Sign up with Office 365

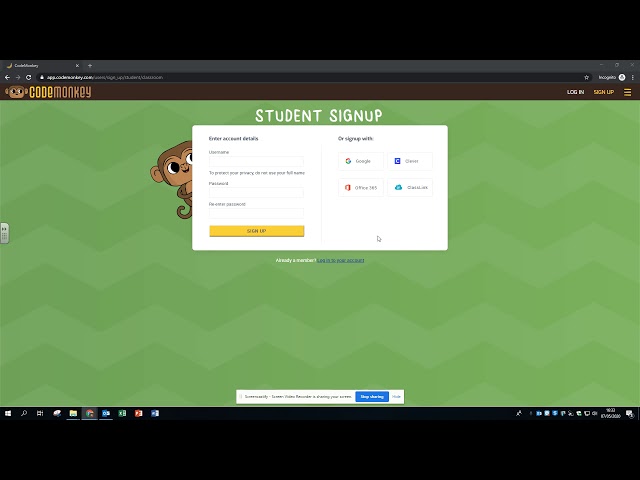click(x=361, y=188)
